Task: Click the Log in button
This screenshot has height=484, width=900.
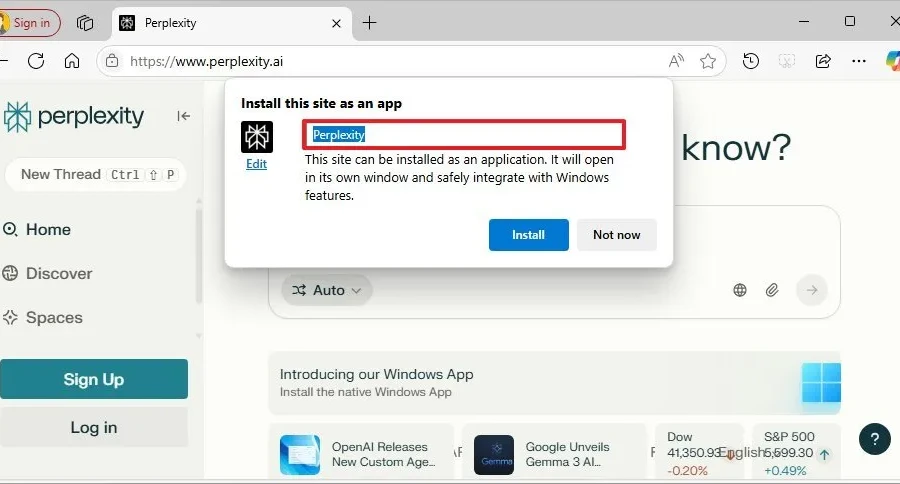Action: pyautogui.click(x=94, y=427)
